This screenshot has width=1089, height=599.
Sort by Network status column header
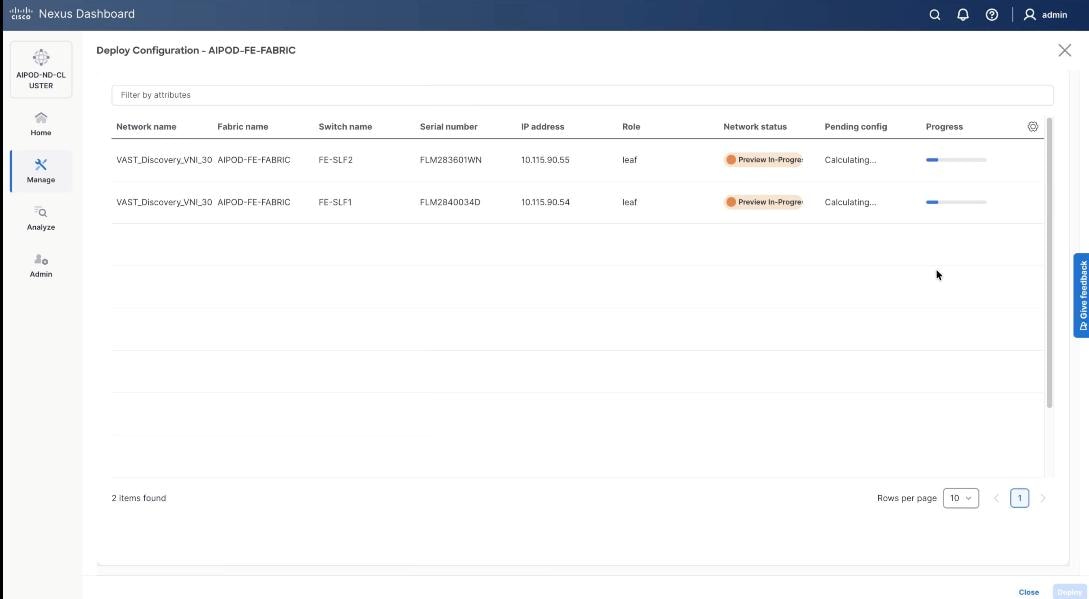[755, 126]
